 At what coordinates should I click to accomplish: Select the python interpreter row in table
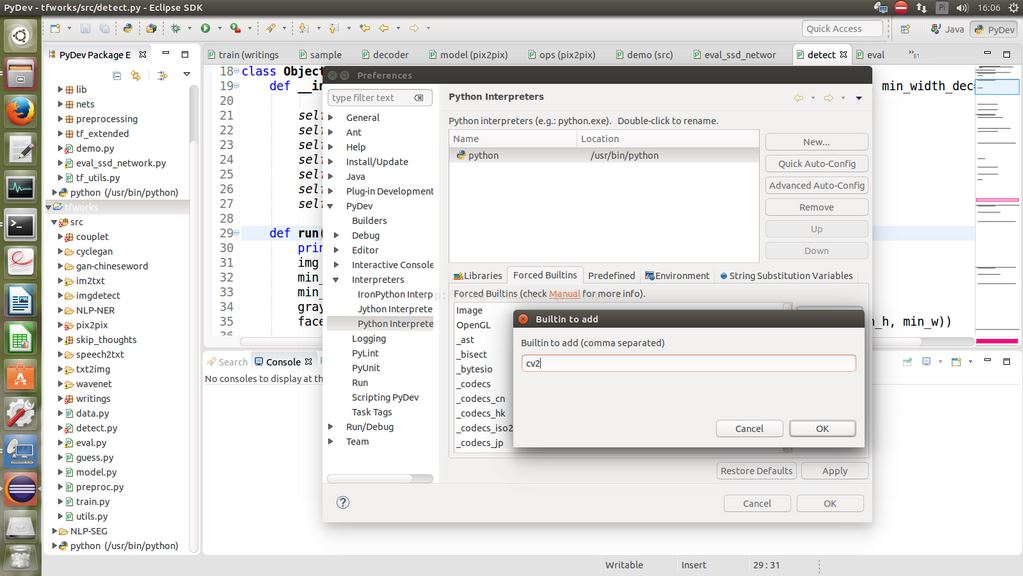pyautogui.click(x=603, y=155)
